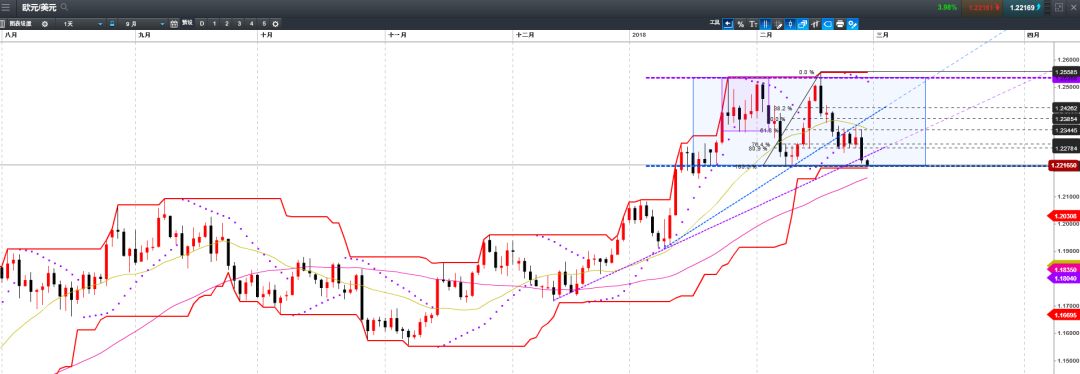The height and width of the screenshot is (374, 1080).
Task: Select the pencil drawing tool
Action: pyautogui.click(x=778, y=24)
